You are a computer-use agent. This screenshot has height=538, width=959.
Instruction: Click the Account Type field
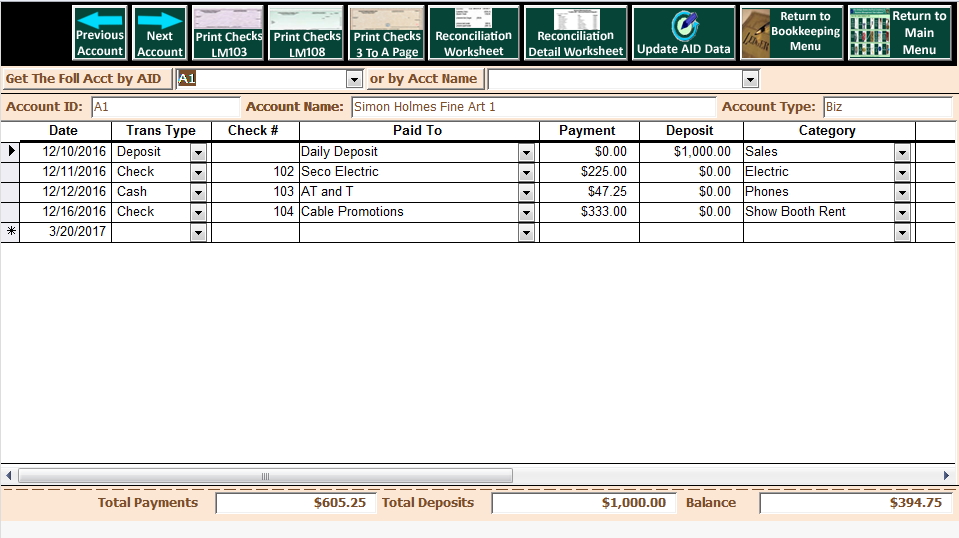click(887, 107)
